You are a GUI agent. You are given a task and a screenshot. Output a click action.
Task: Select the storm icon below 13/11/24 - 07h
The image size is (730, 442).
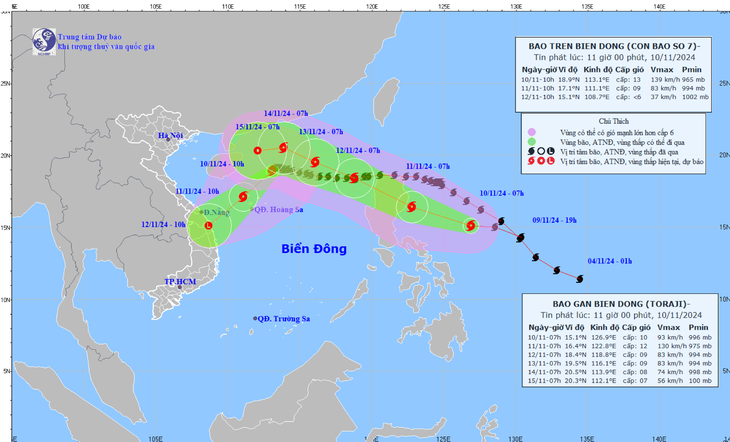(x=316, y=163)
